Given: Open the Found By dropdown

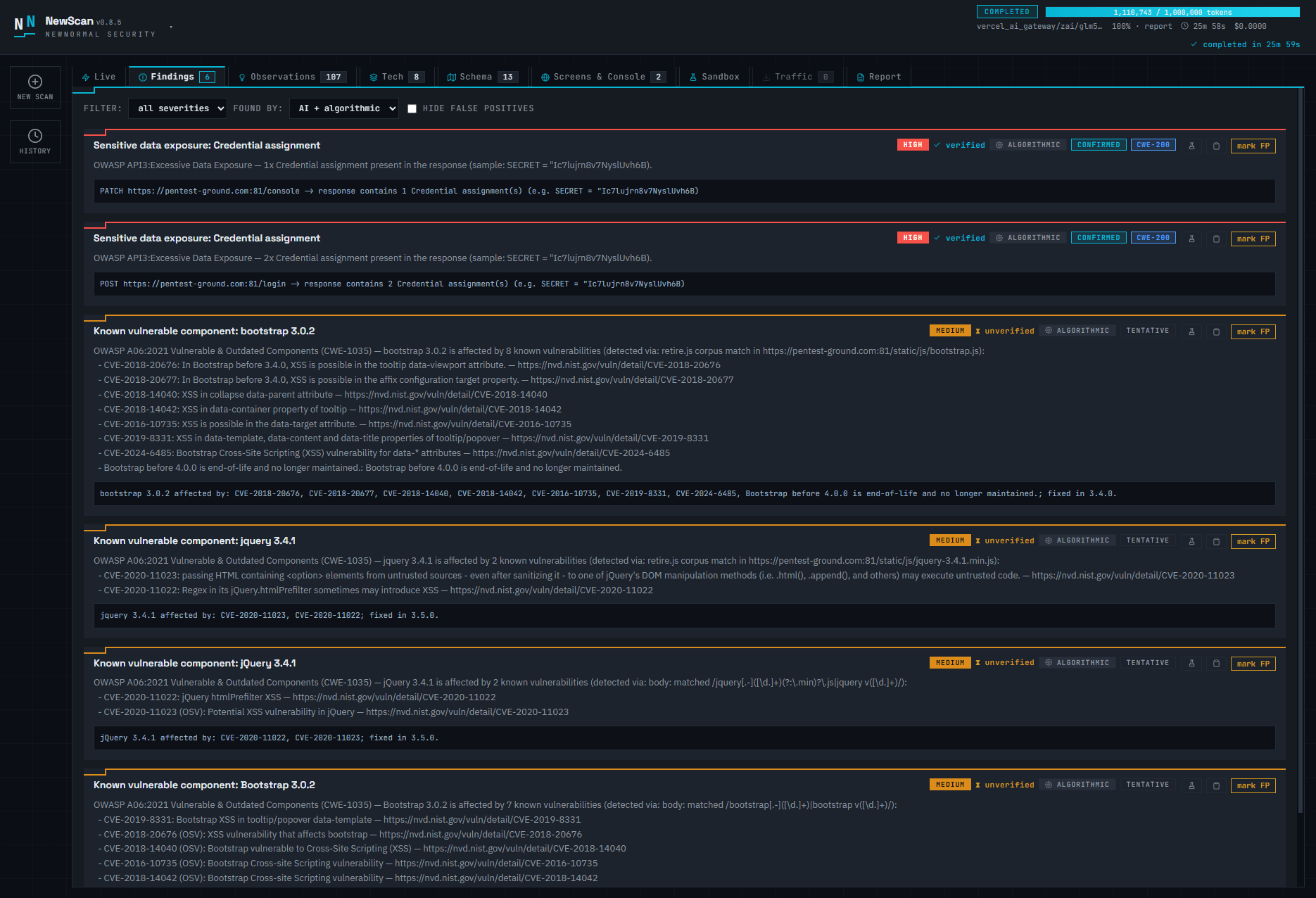Looking at the screenshot, I should (344, 108).
